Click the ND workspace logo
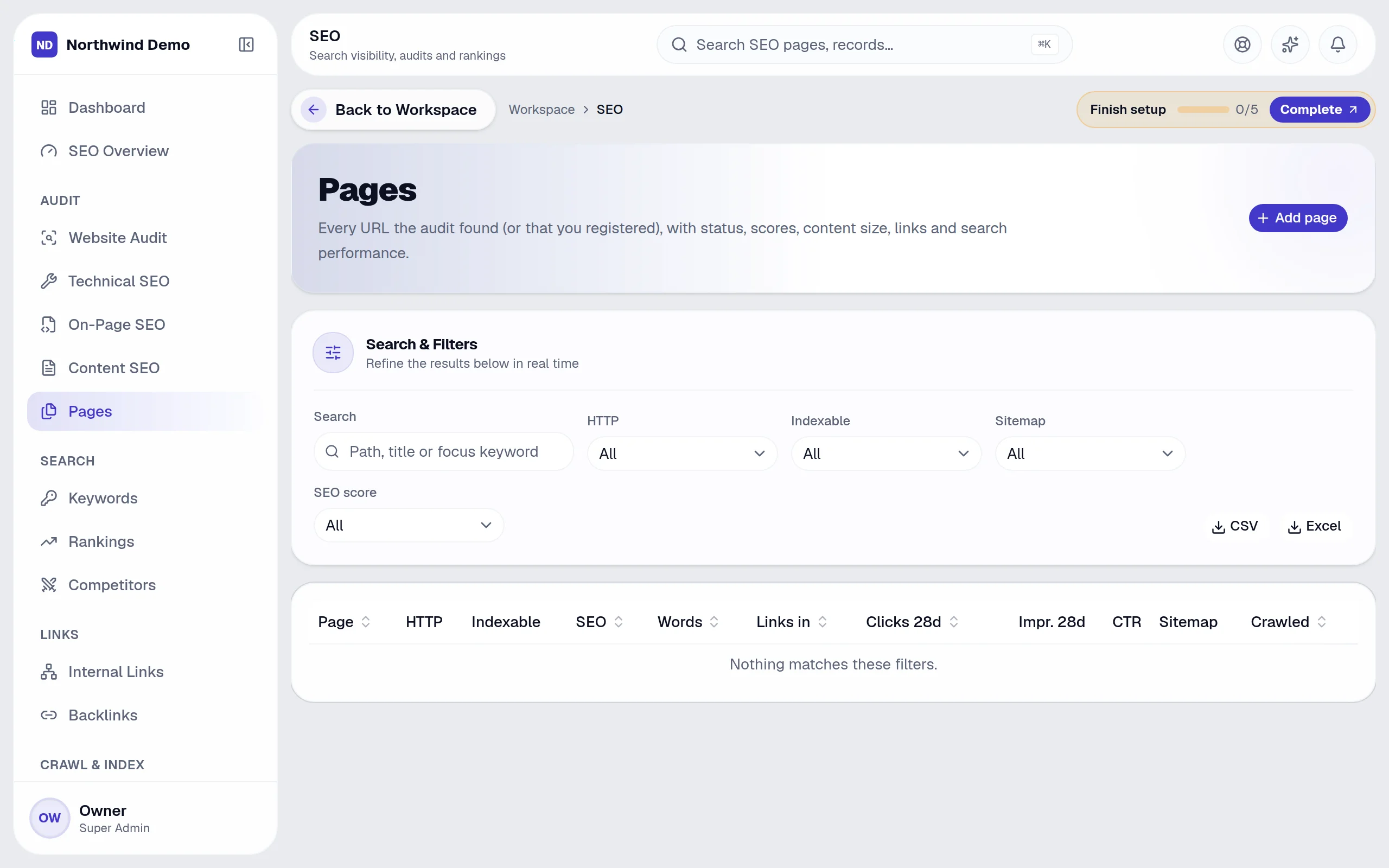This screenshot has width=1389, height=868. coord(44,44)
